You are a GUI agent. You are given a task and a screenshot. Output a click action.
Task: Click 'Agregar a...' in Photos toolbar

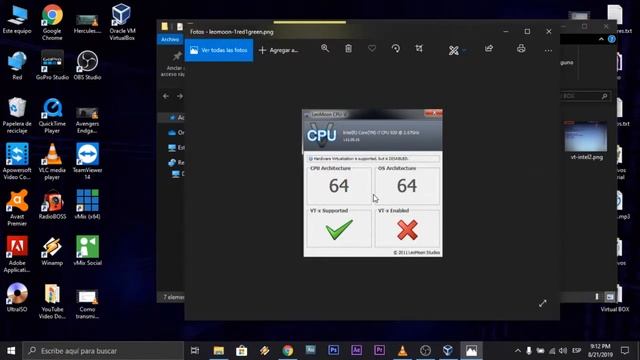click(279, 50)
